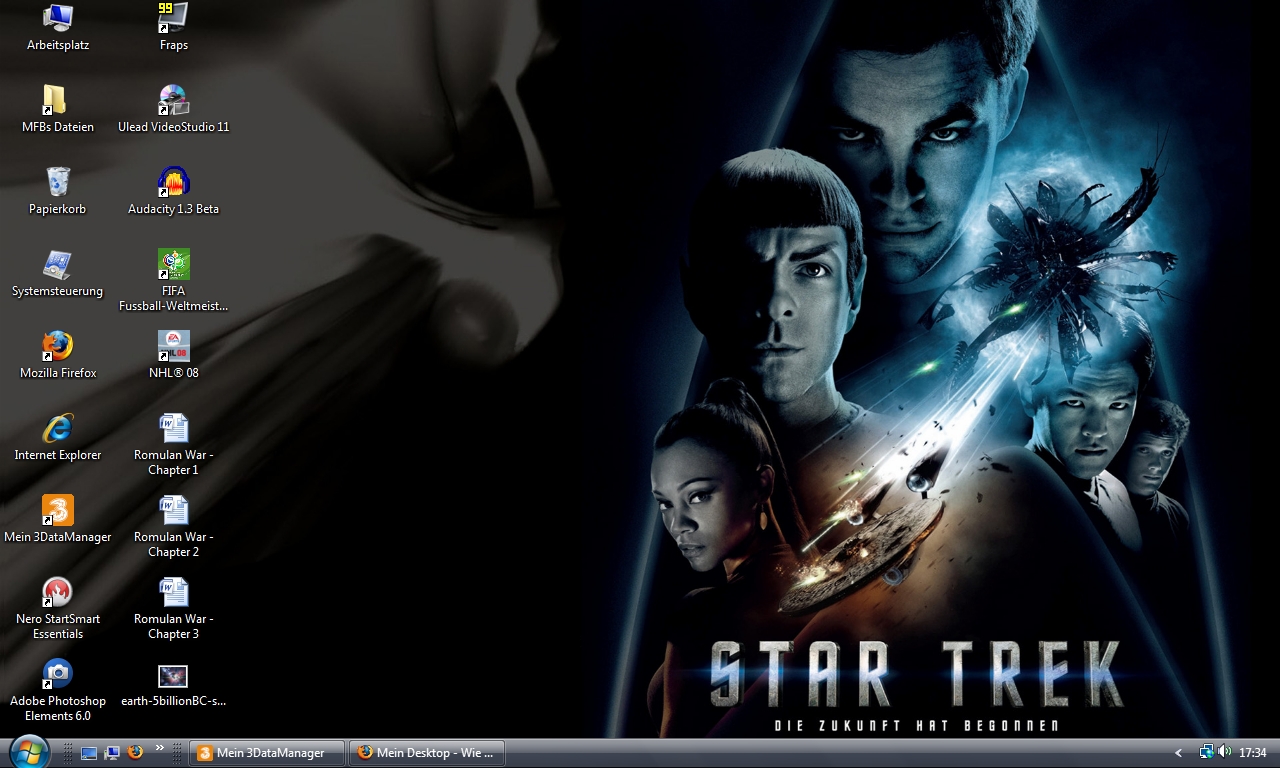
Task: Select the NHL 08 game shortcut
Action: point(173,346)
